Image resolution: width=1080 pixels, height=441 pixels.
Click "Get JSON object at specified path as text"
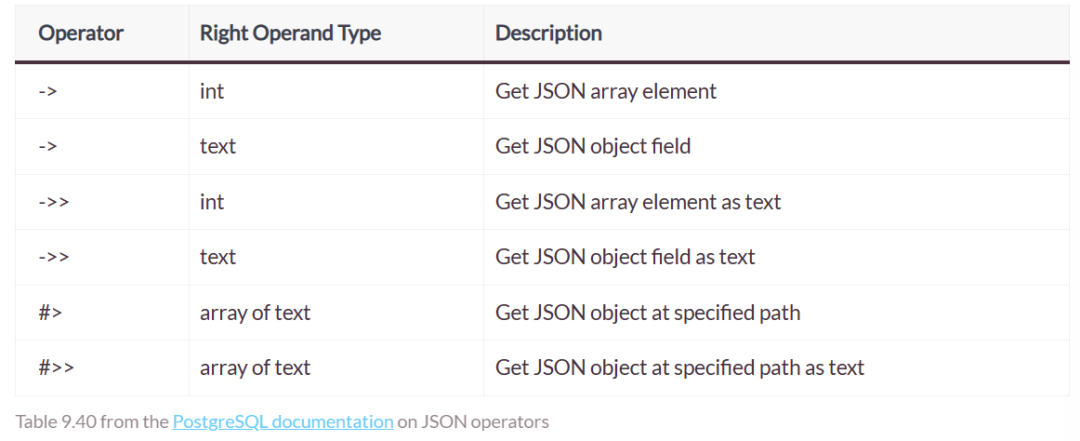tap(680, 367)
